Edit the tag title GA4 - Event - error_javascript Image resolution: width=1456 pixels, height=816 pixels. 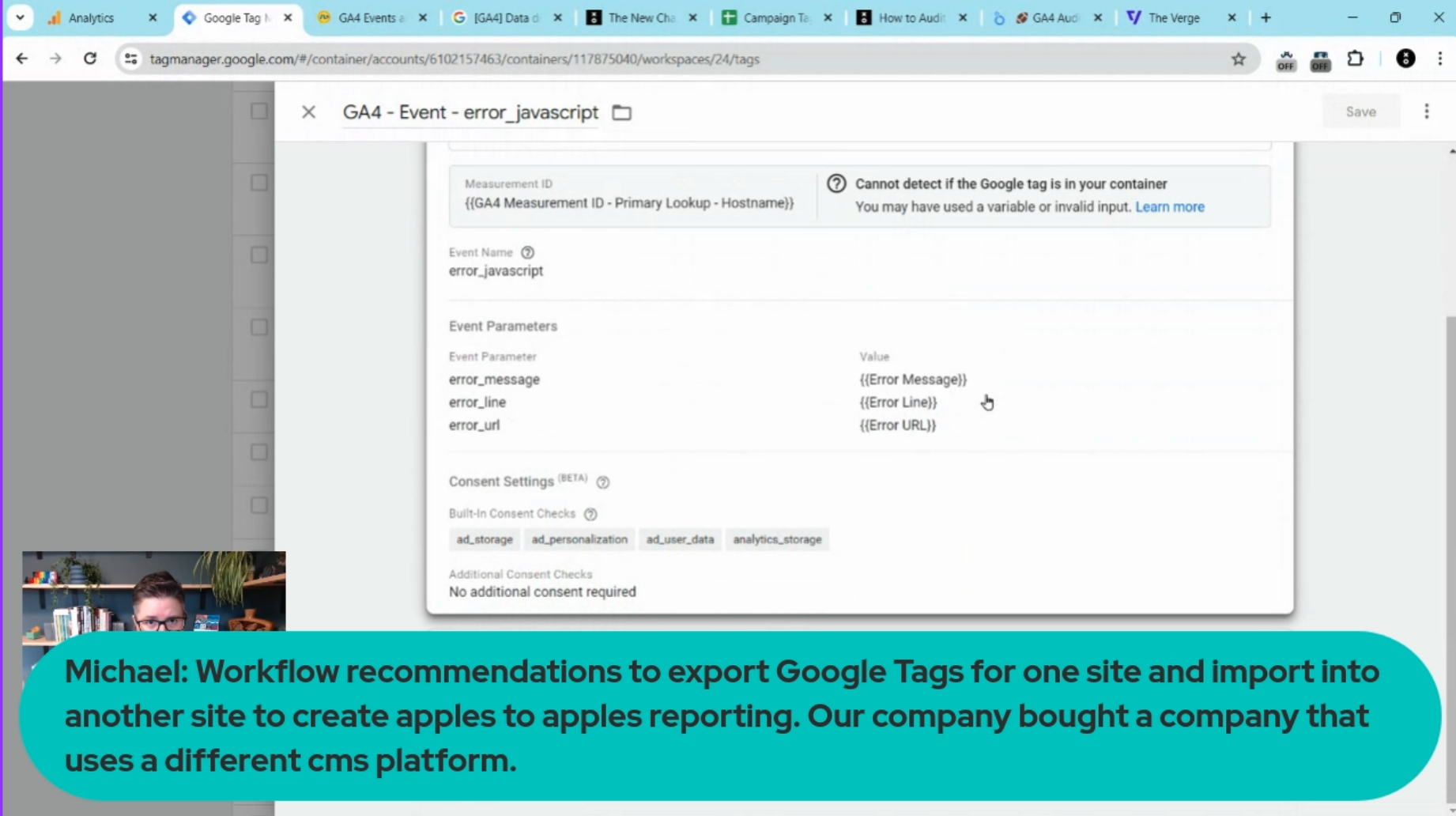(470, 112)
